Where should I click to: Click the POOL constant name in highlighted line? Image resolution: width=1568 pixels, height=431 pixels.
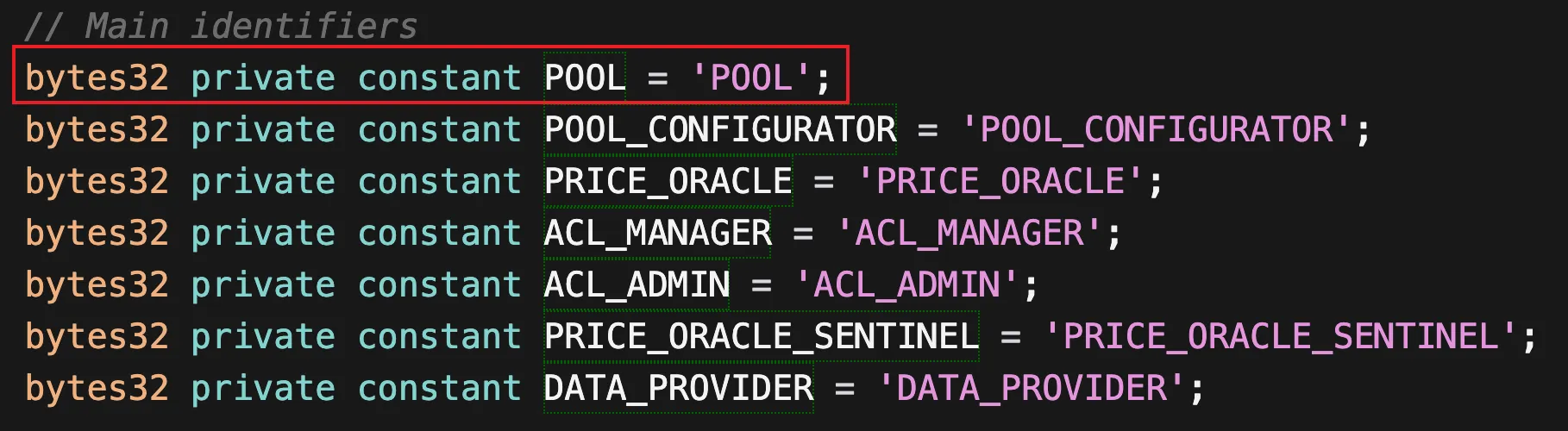click(585, 78)
